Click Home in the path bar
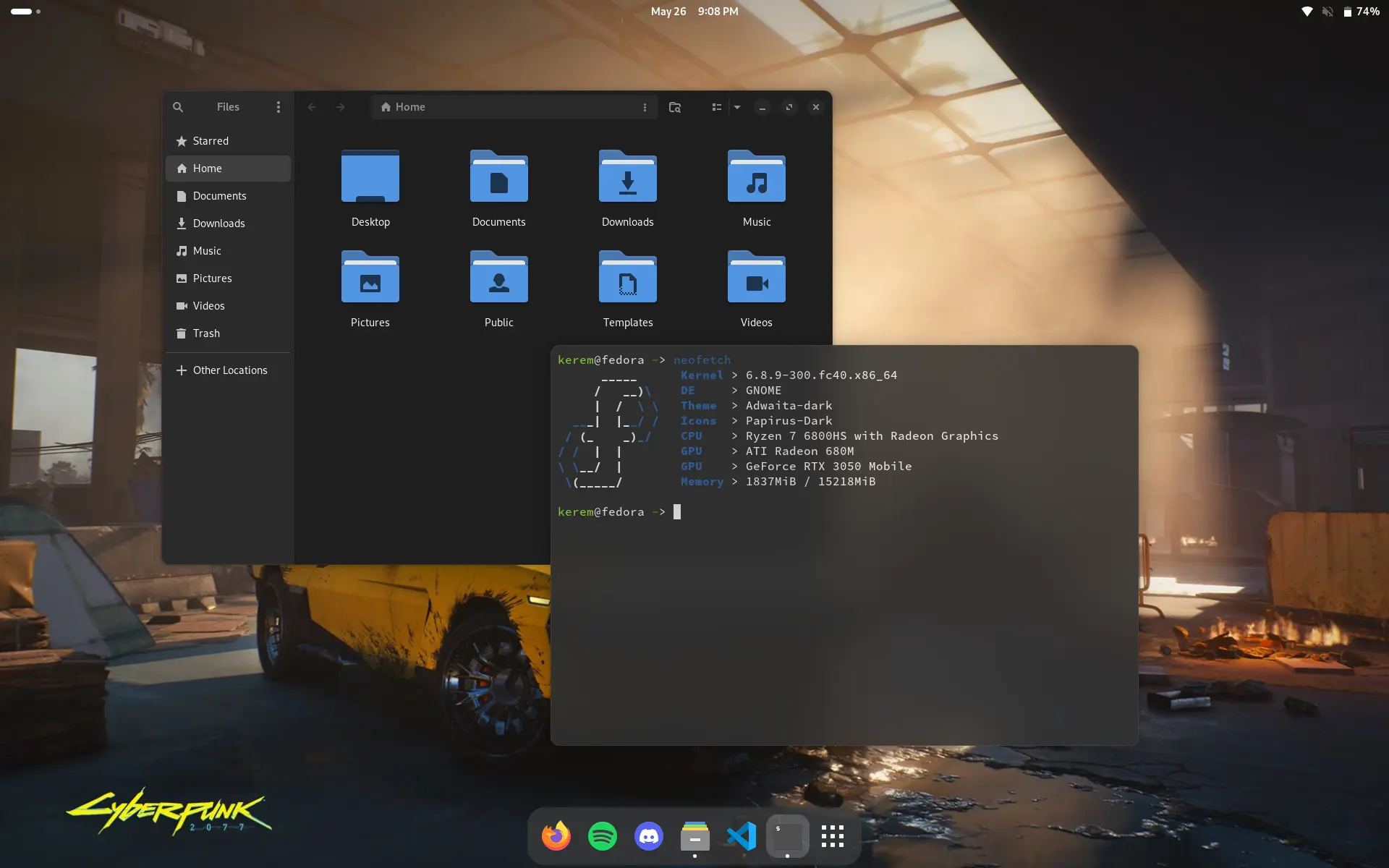Image resolution: width=1389 pixels, height=868 pixels. point(403,107)
